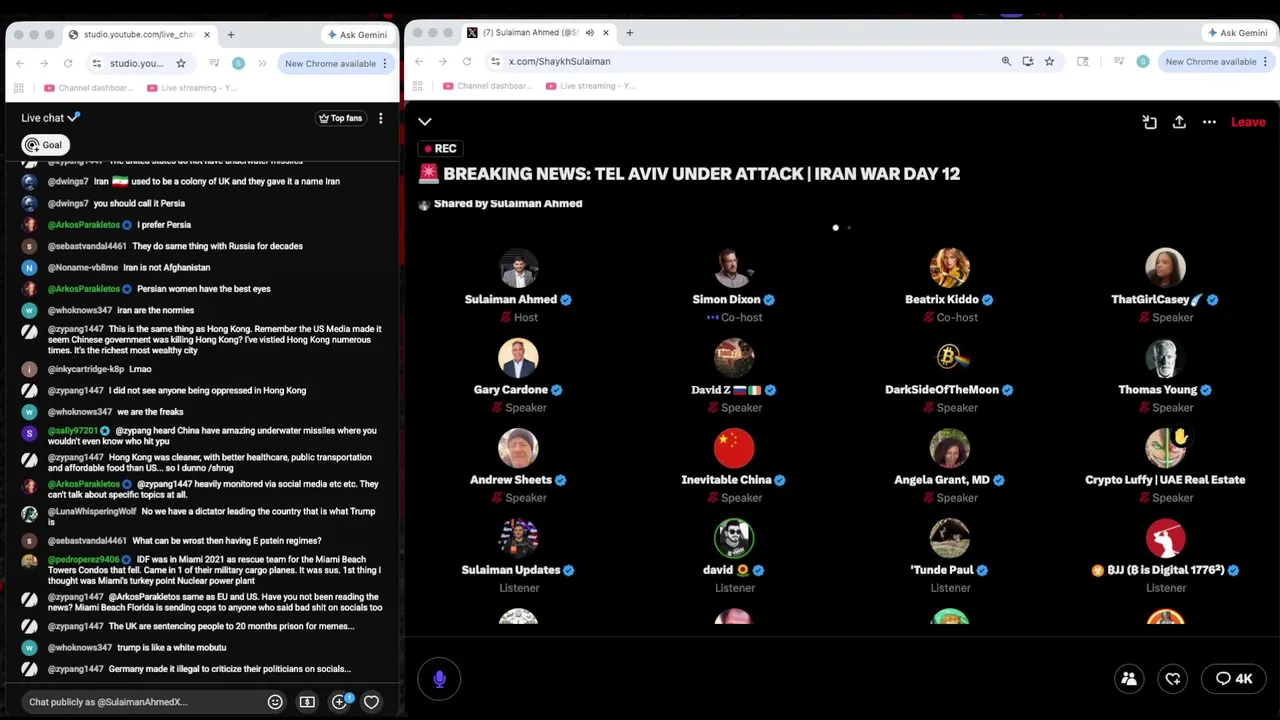Image resolution: width=1280 pixels, height=720 pixels.
Task: Click the Goal chip in live chat
Action: (x=45, y=145)
